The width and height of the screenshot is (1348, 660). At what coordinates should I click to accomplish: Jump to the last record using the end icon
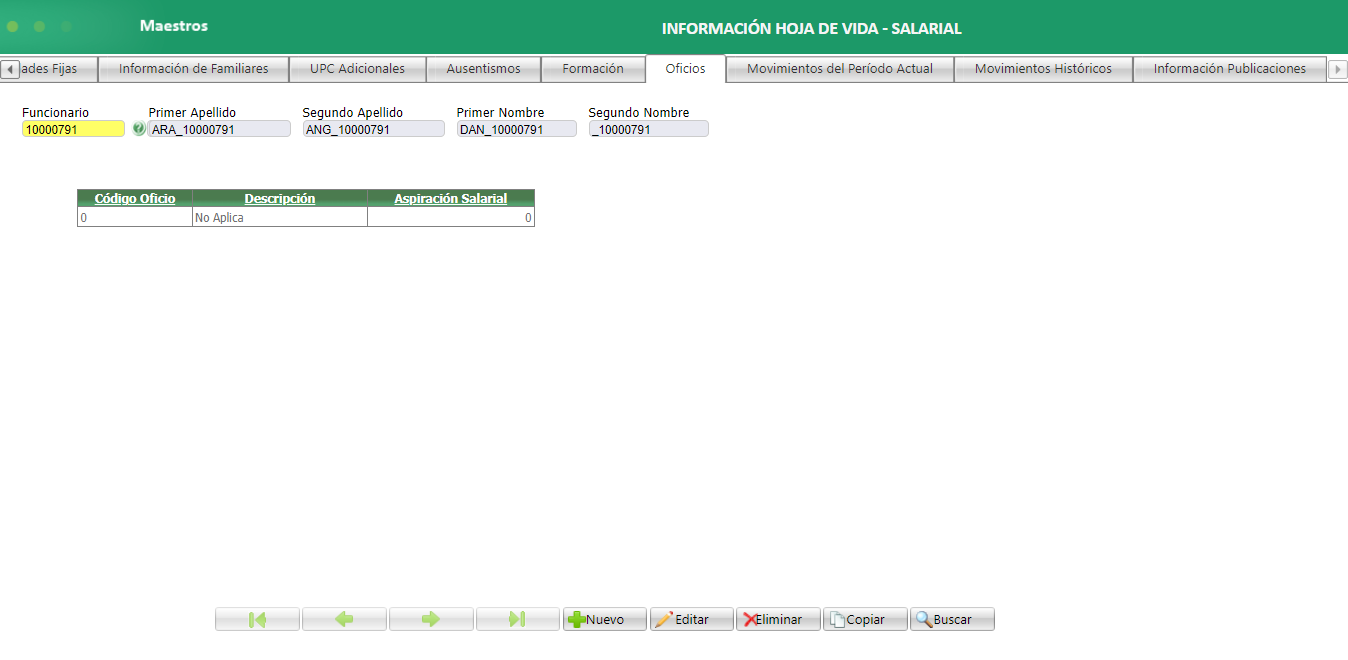coord(517,618)
